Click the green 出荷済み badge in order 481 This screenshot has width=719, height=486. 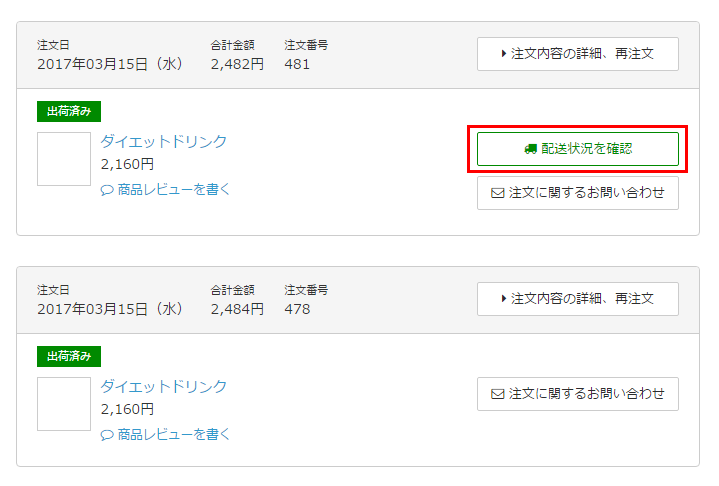[x=69, y=111]
